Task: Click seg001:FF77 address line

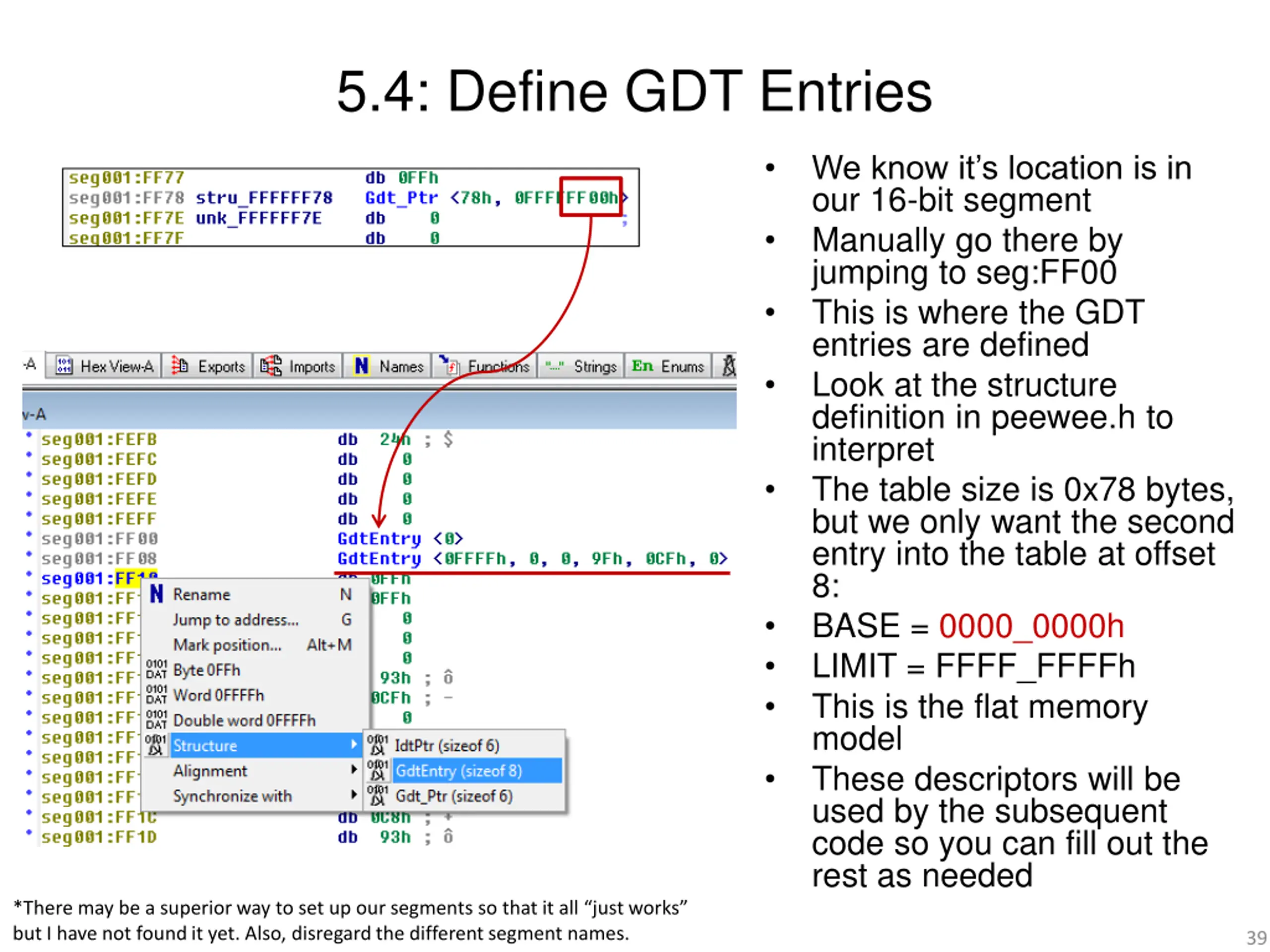Action: 127,178
